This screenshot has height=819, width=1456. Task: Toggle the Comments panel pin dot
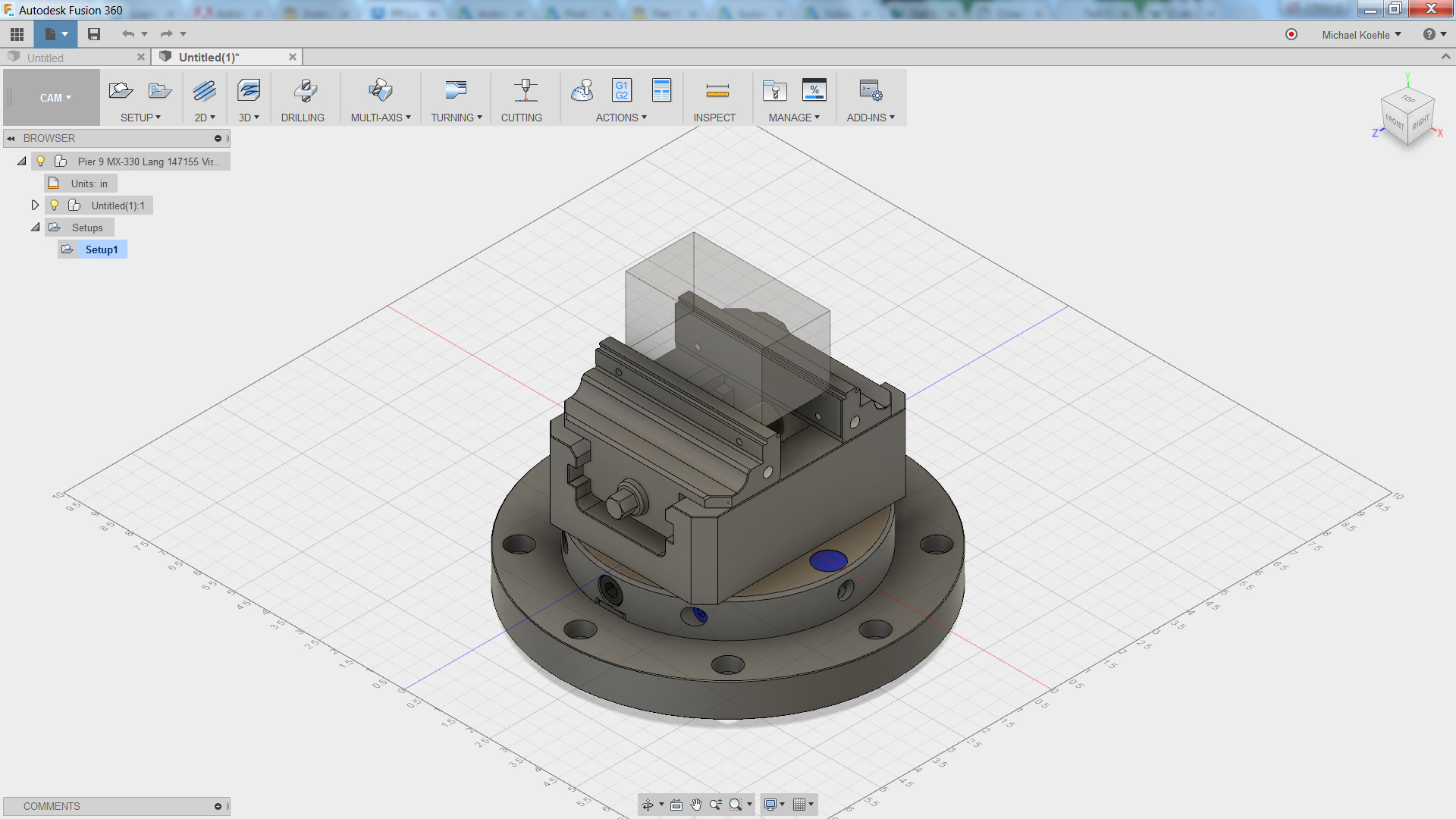click(x=218, y=807)
